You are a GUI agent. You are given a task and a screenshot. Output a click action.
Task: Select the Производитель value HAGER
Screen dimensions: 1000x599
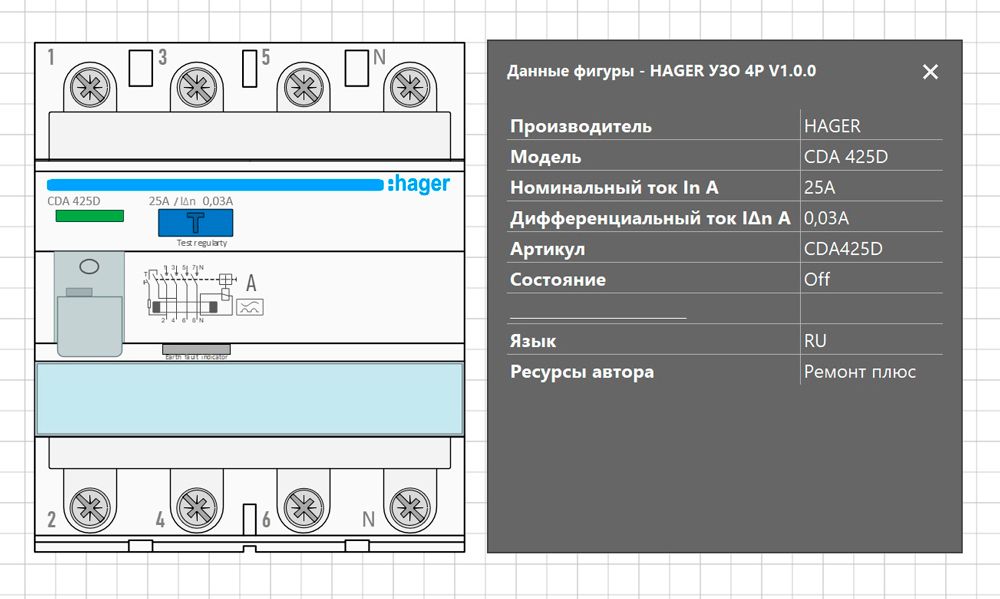[832, 126]
